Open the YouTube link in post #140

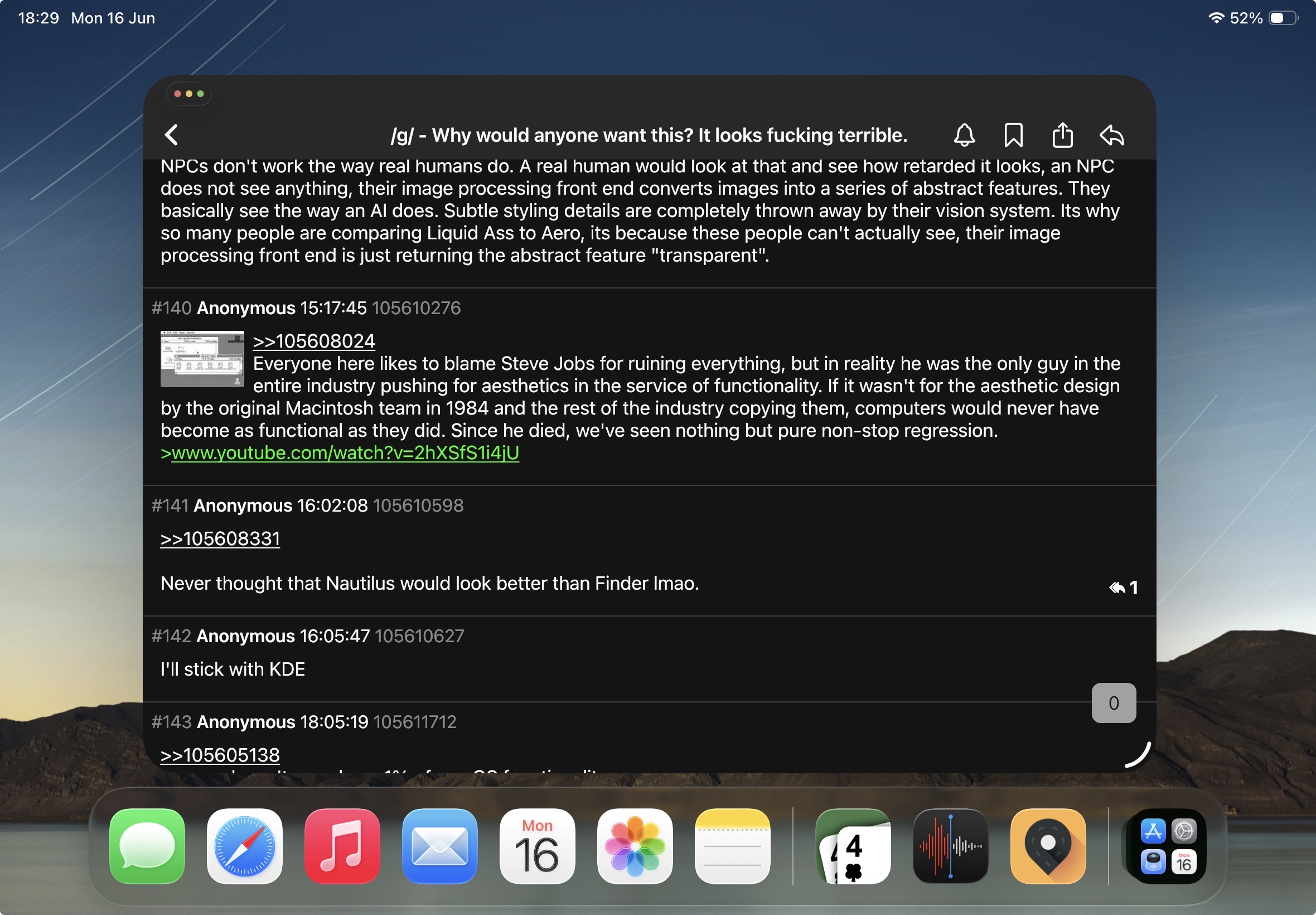click(x=345, y=453)
